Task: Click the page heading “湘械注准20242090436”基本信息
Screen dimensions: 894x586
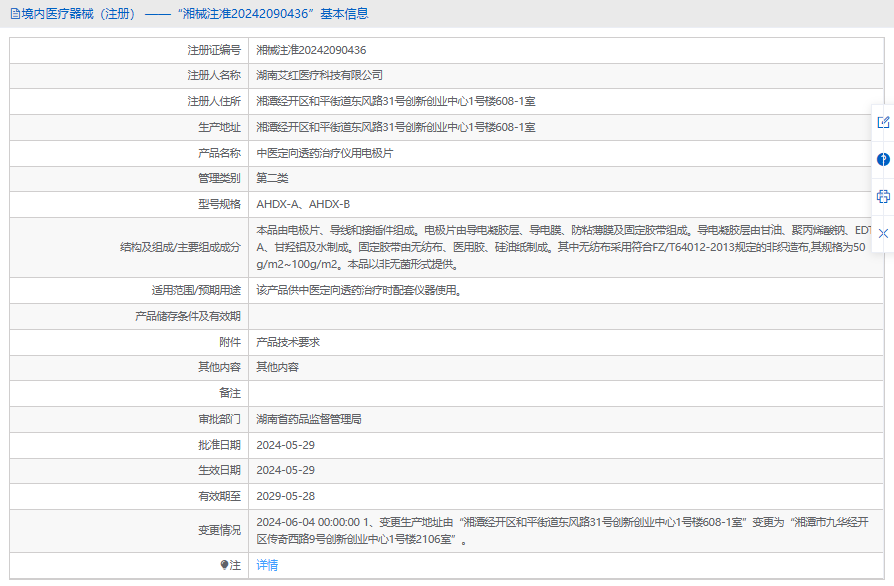Action: tap(273, 14)
